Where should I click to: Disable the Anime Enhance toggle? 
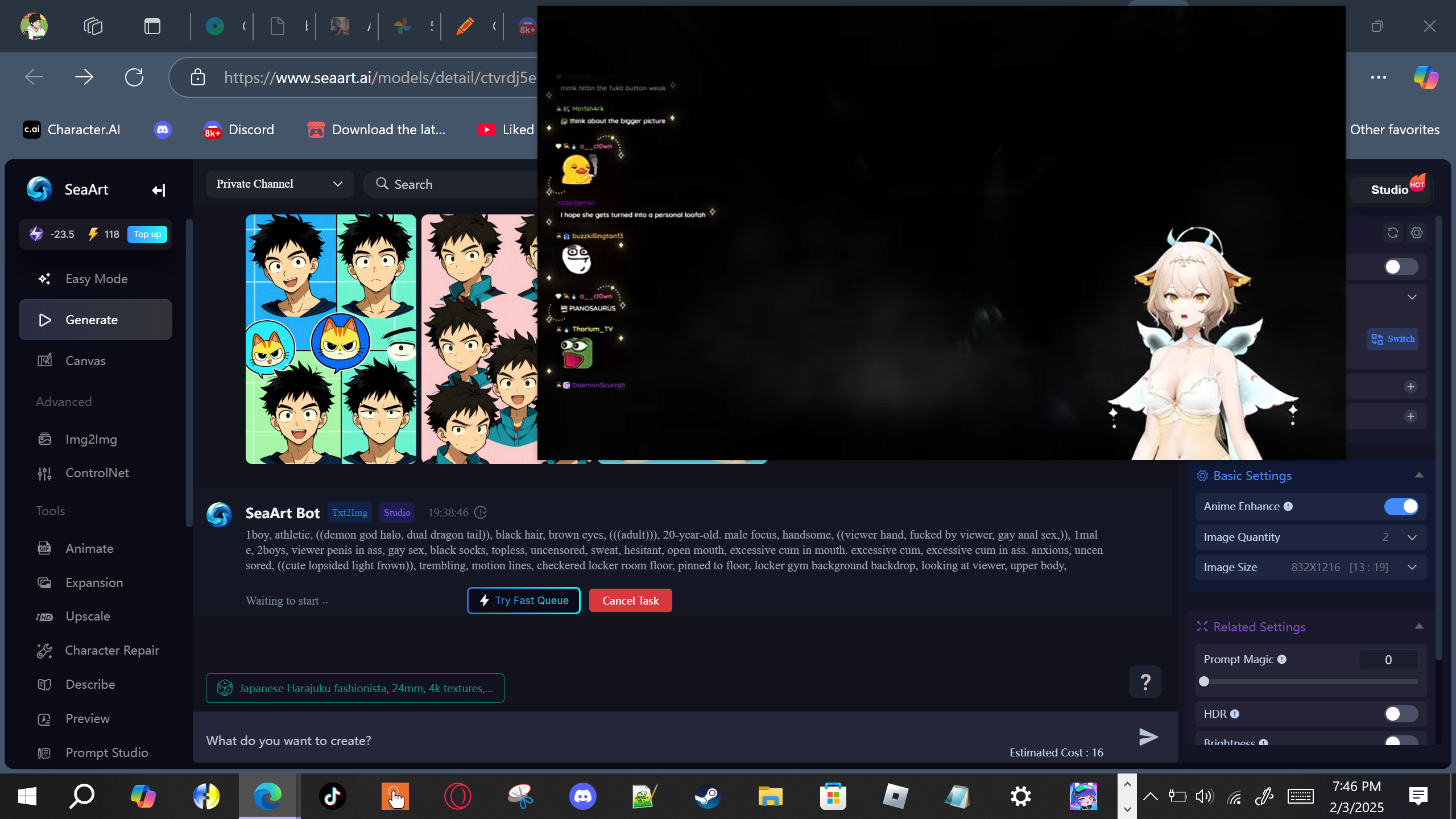click(x=1401, y=506)
